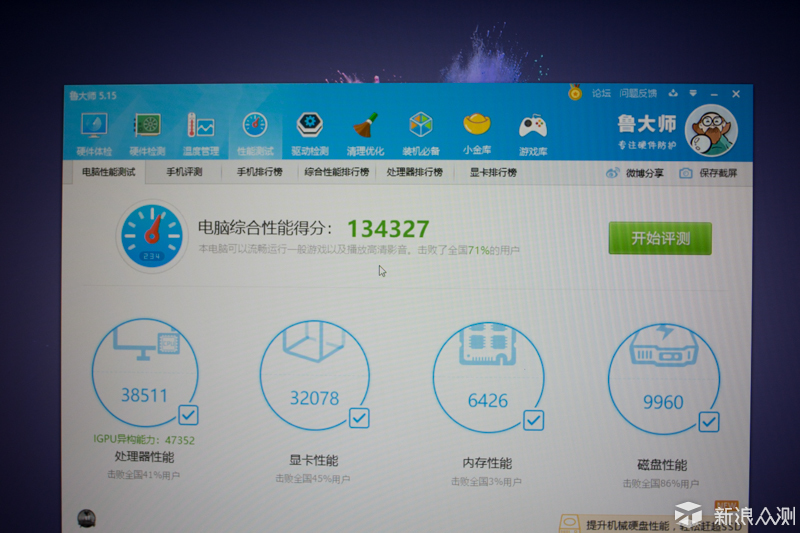
Task: Uncheck the 显卡性能 test checkbox
Action: pyautogui.click(x=359, y=418)
